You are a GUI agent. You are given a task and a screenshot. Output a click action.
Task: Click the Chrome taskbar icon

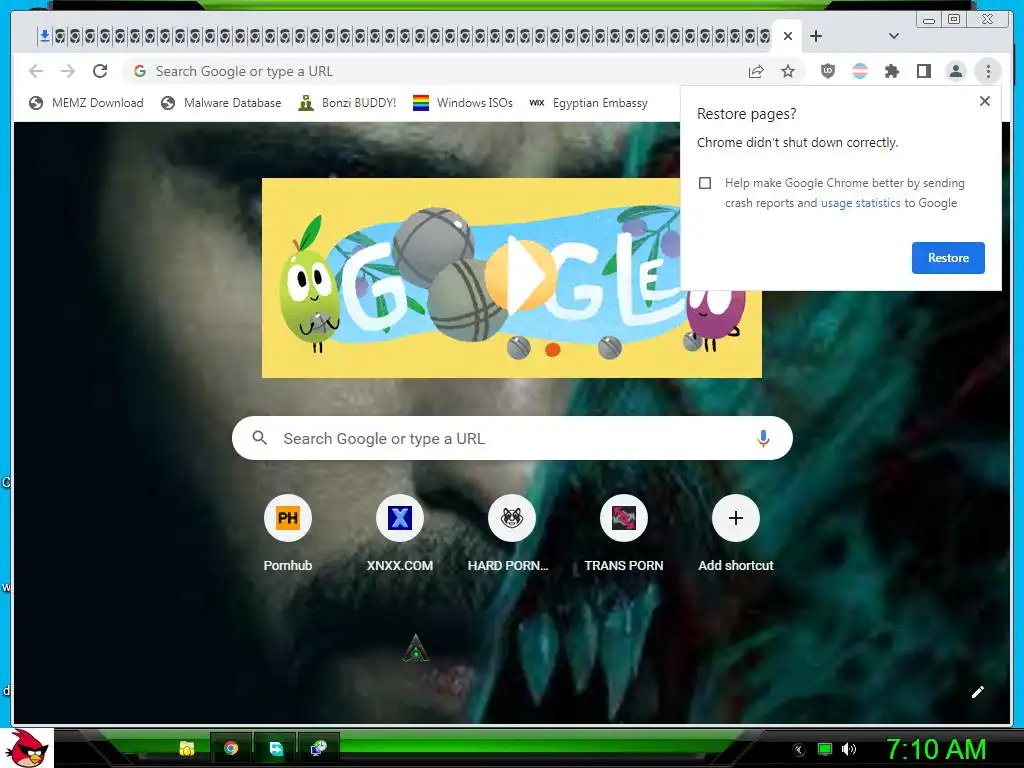pyautogui.click(x=231, y=748)
